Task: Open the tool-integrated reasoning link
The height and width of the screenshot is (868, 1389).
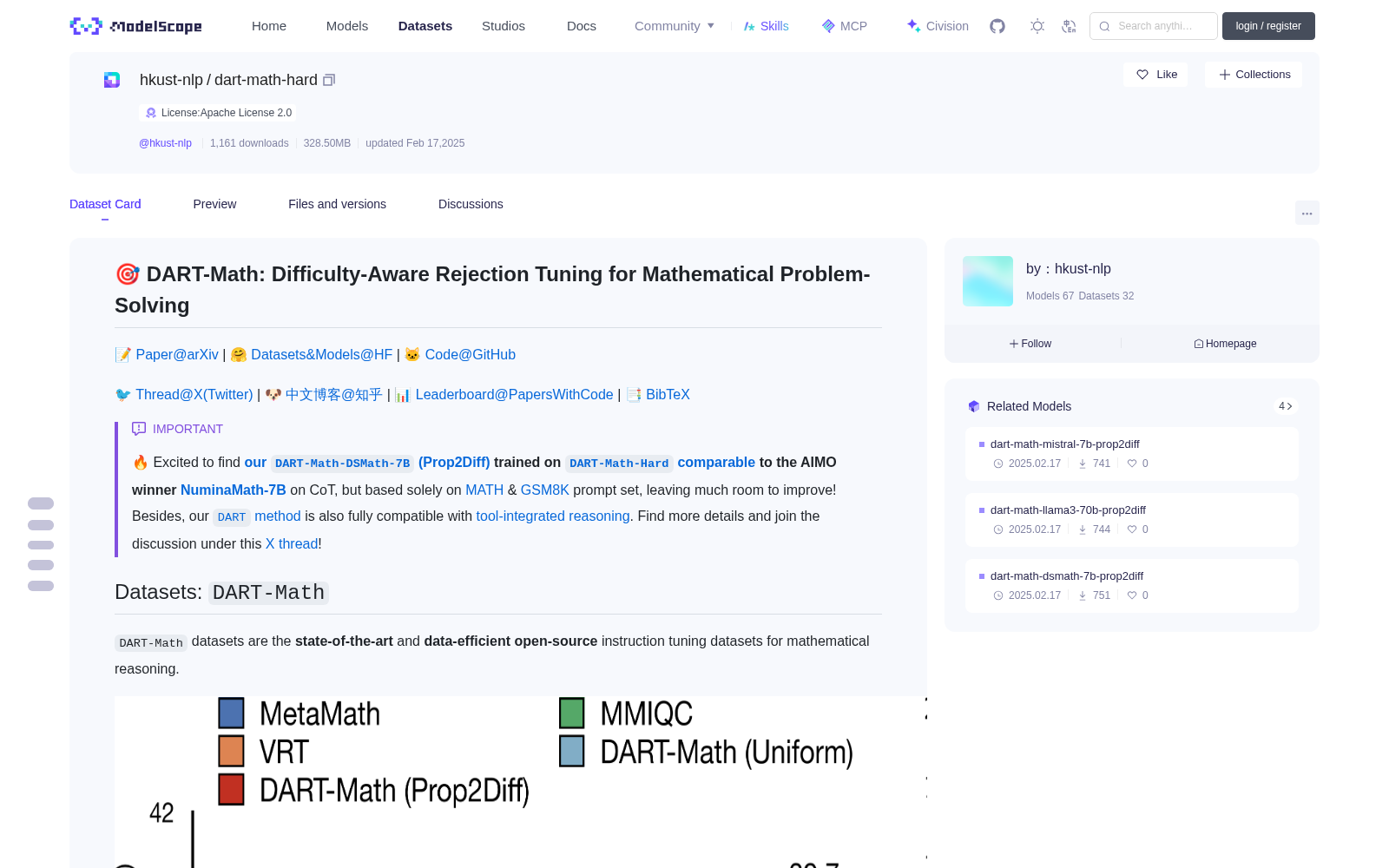Action: 553,516
